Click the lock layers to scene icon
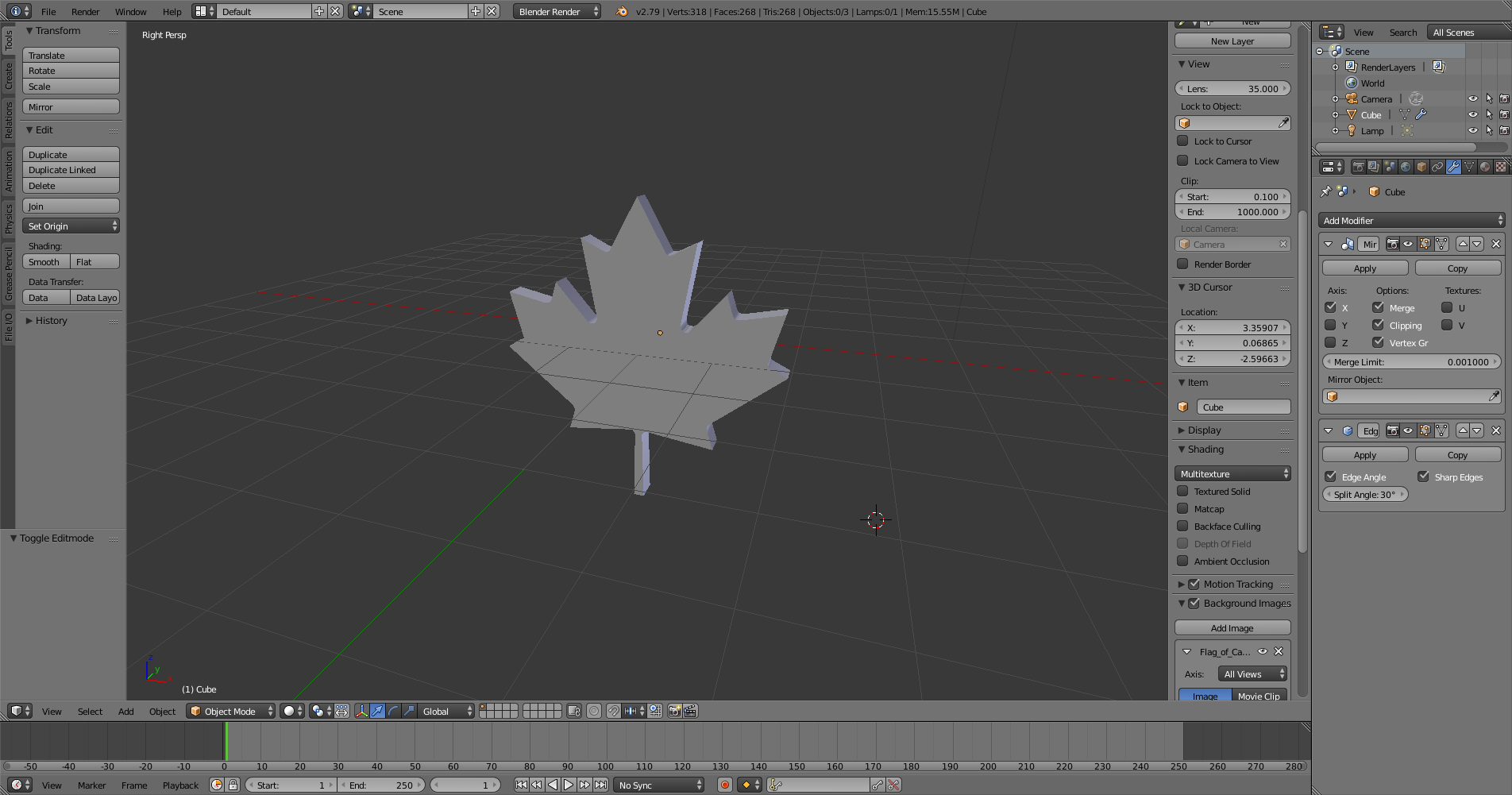The height and width of the screenshot is (795, 1512). click(x=574, y=711)
